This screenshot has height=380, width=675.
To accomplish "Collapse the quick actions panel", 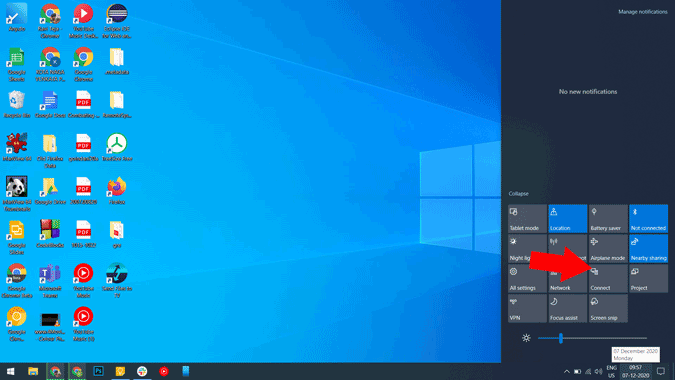I will coord(518,194).
